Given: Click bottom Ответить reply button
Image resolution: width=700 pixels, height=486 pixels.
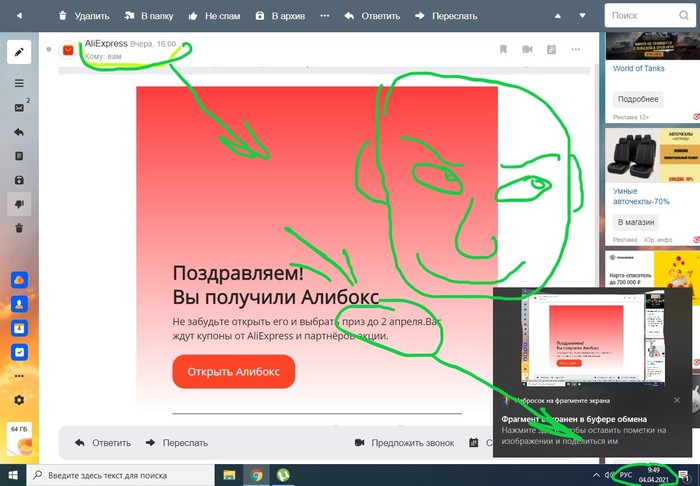Looking at the screenshot, I should [x=103, y=443].
